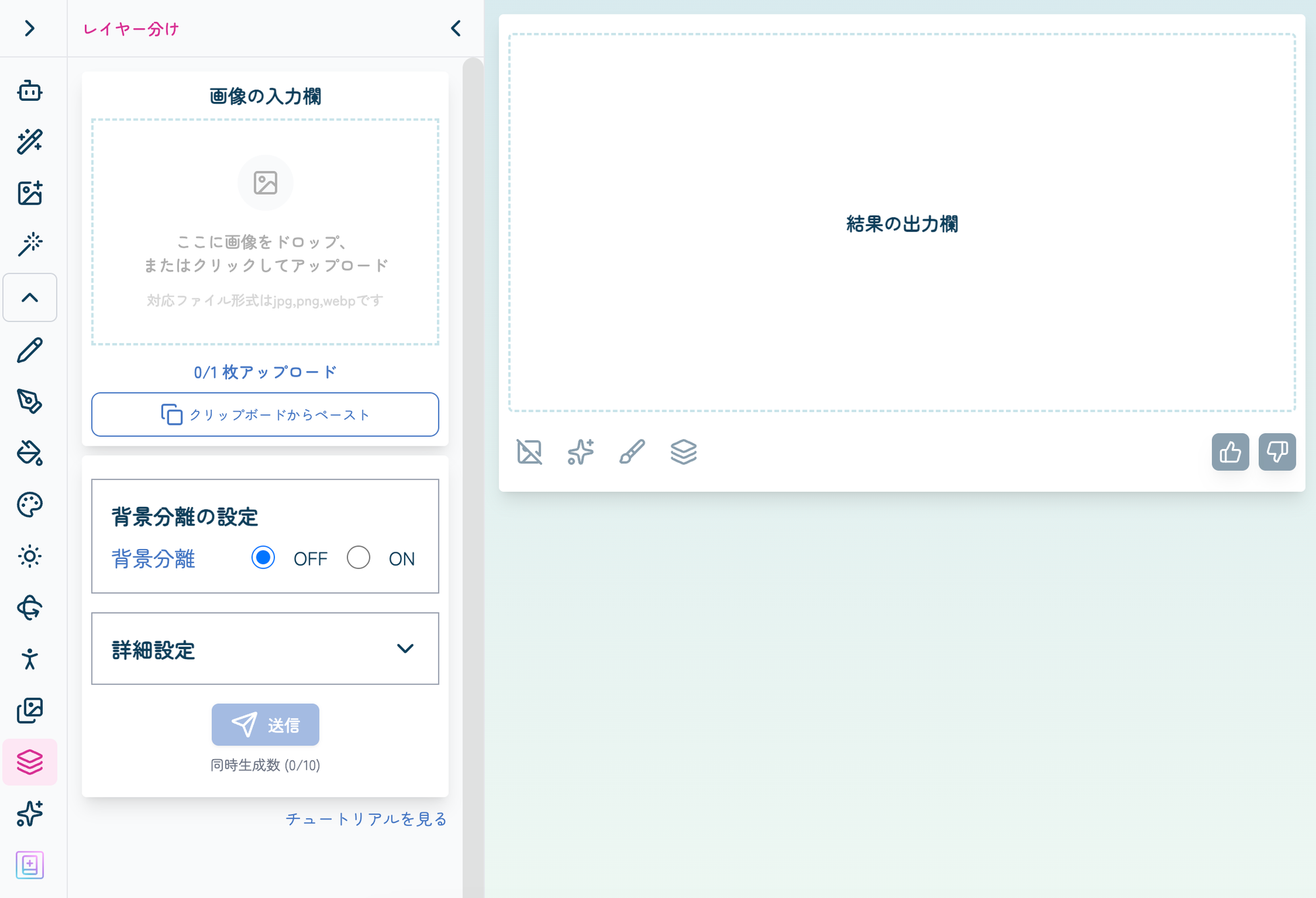
Task: Open the チュートリアルを見る link
Action: [x=366, y=818]
